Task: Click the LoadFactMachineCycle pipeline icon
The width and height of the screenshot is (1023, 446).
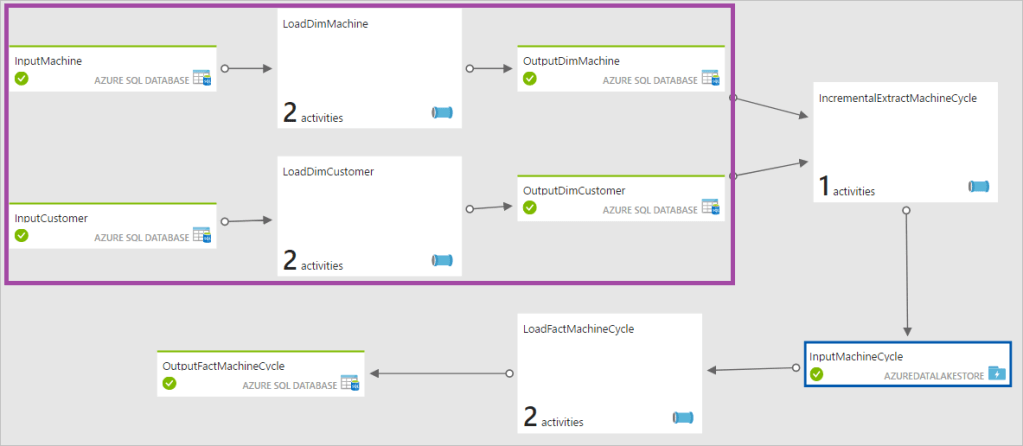Action: pos(683,417)
